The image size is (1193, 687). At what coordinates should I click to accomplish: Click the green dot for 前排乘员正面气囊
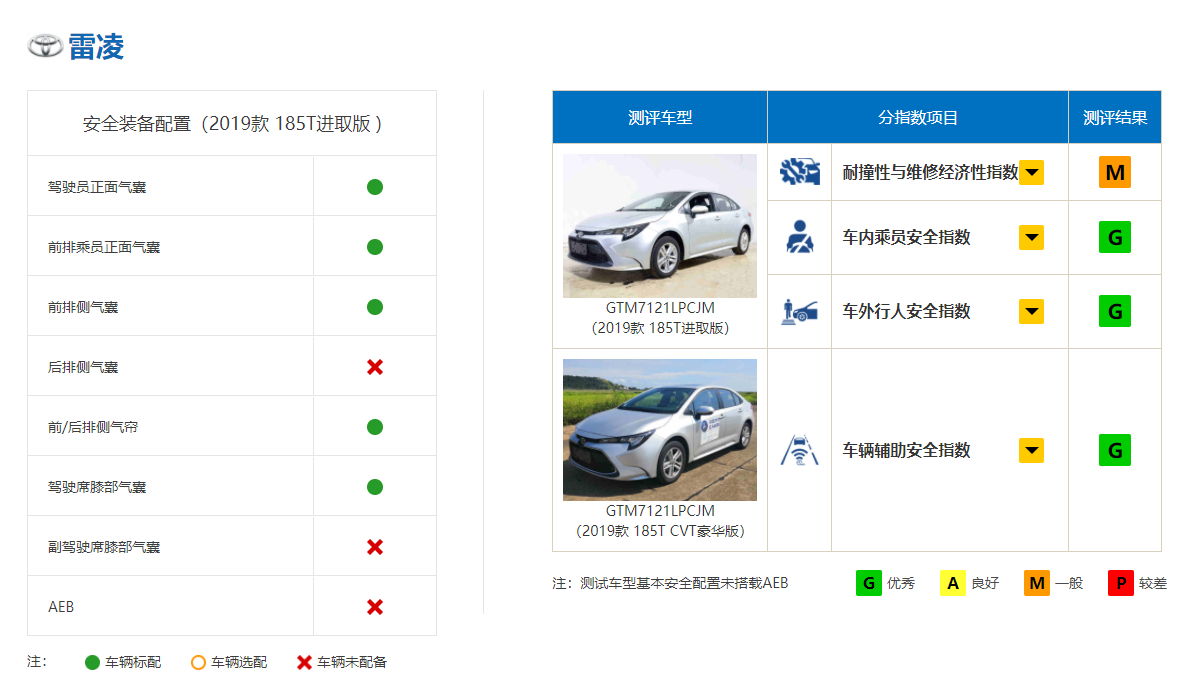click(x=374, y=247)
